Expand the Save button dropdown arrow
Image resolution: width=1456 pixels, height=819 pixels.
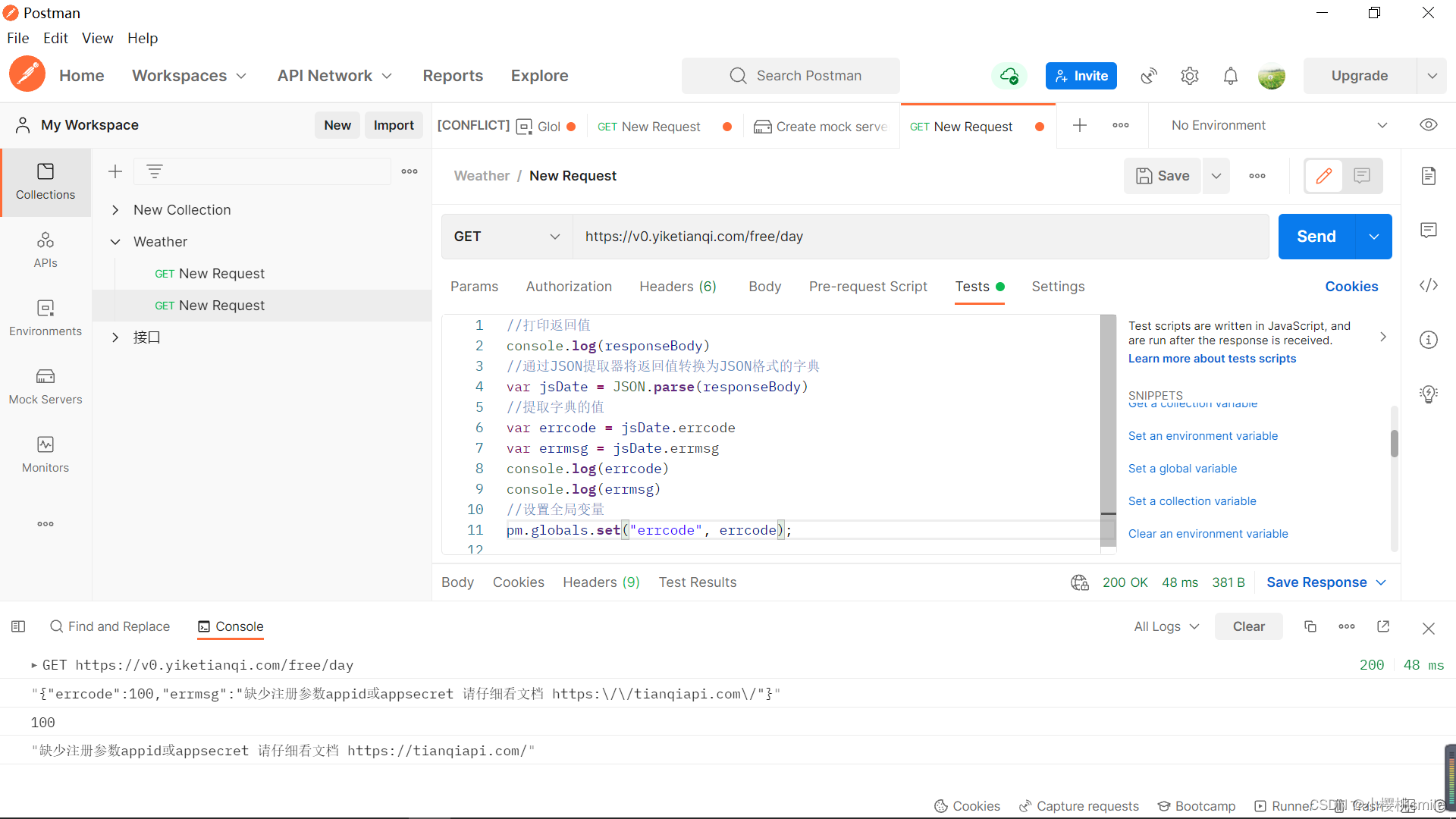(1216, 175)
